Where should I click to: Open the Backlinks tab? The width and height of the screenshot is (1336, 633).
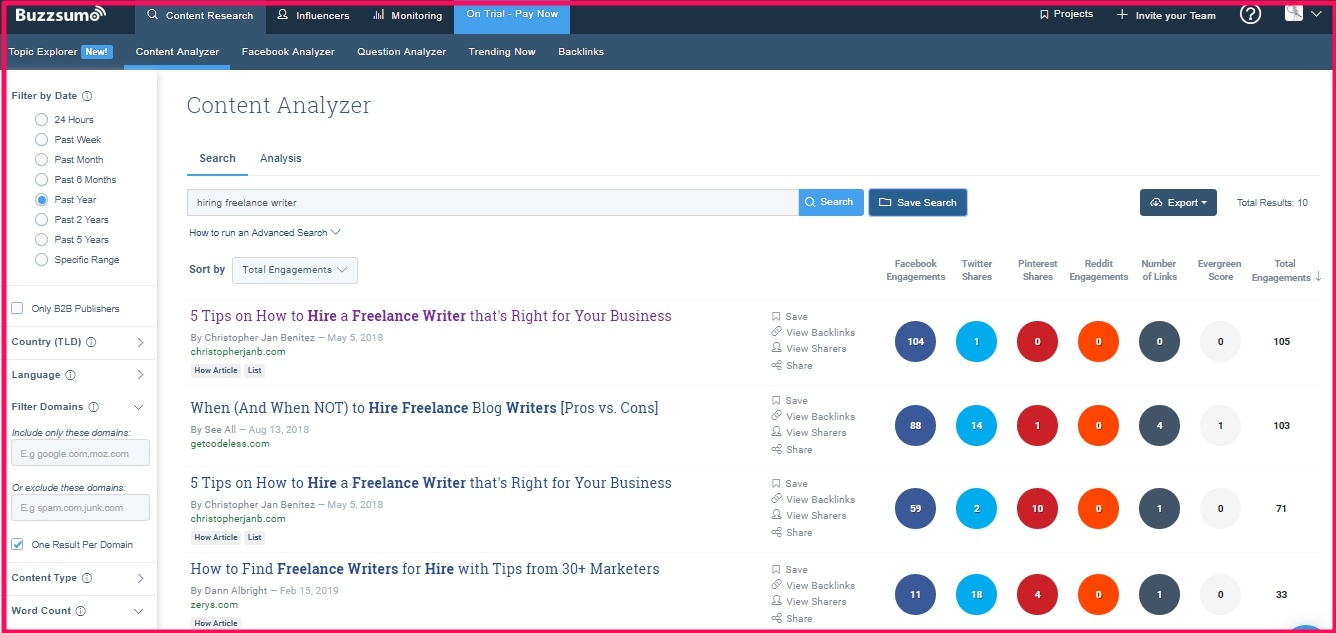[581, 52]
